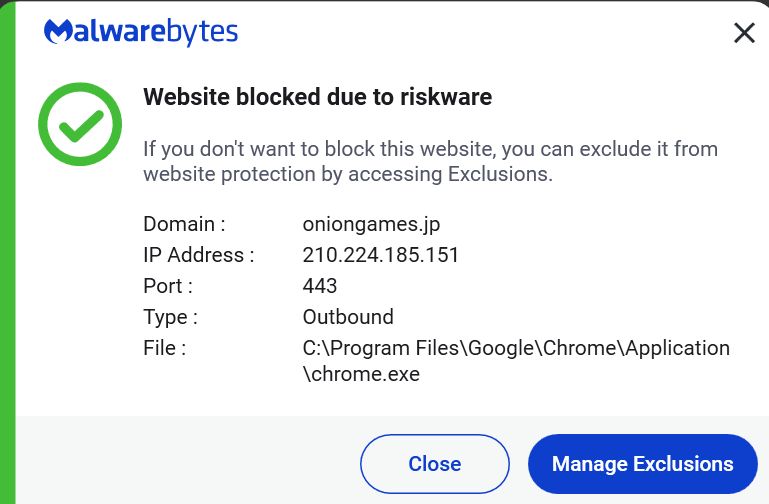Click the Malwarebytes logo
Screen dimensions: 769x504
point(141,32)
